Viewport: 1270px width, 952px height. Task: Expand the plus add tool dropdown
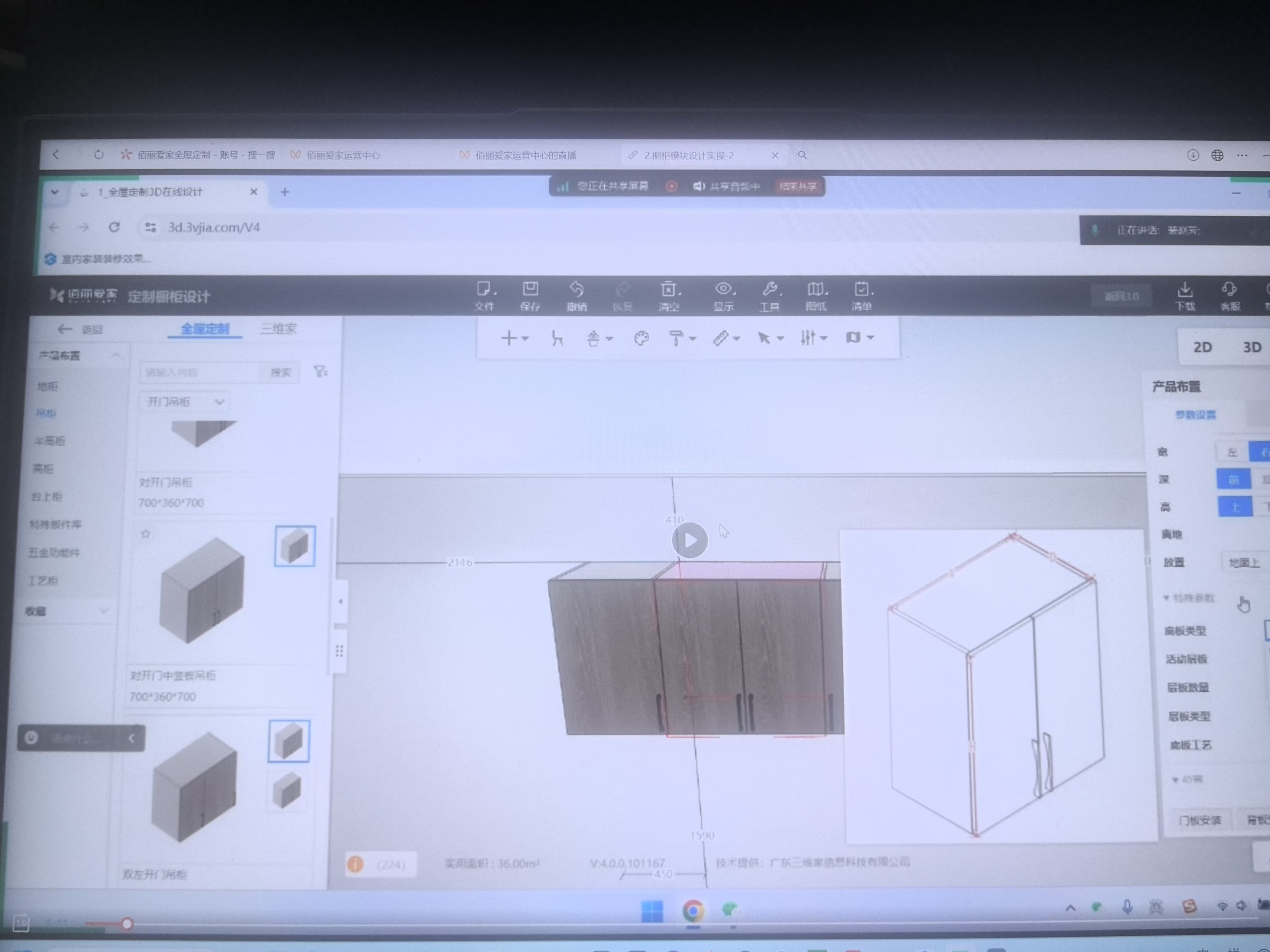(x=514, y=338)
